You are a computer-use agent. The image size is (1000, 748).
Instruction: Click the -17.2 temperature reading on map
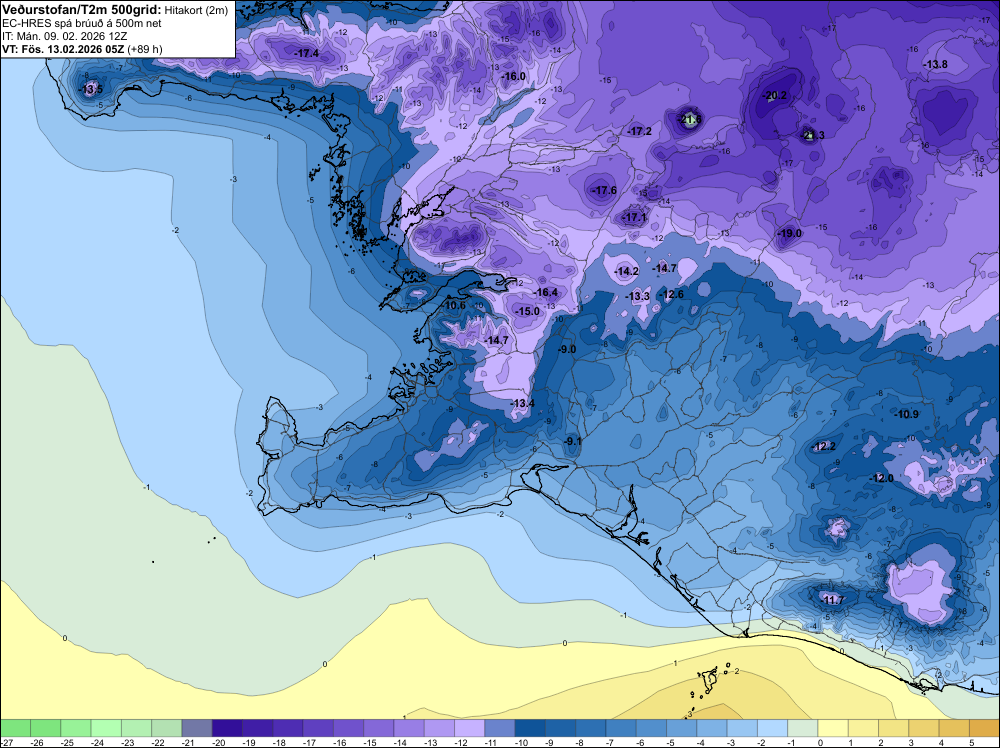click(640, 131)
